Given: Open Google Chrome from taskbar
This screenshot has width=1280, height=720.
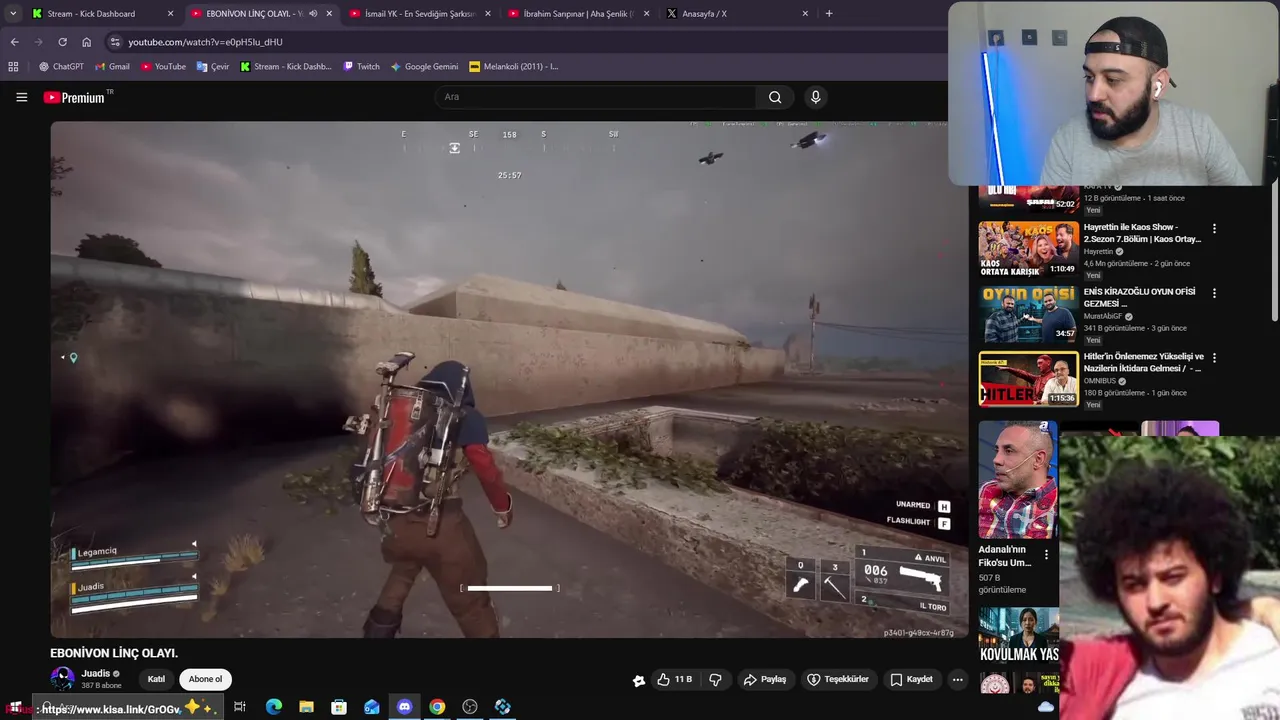Looking at the screenshot, I should [x=437, y=707].
